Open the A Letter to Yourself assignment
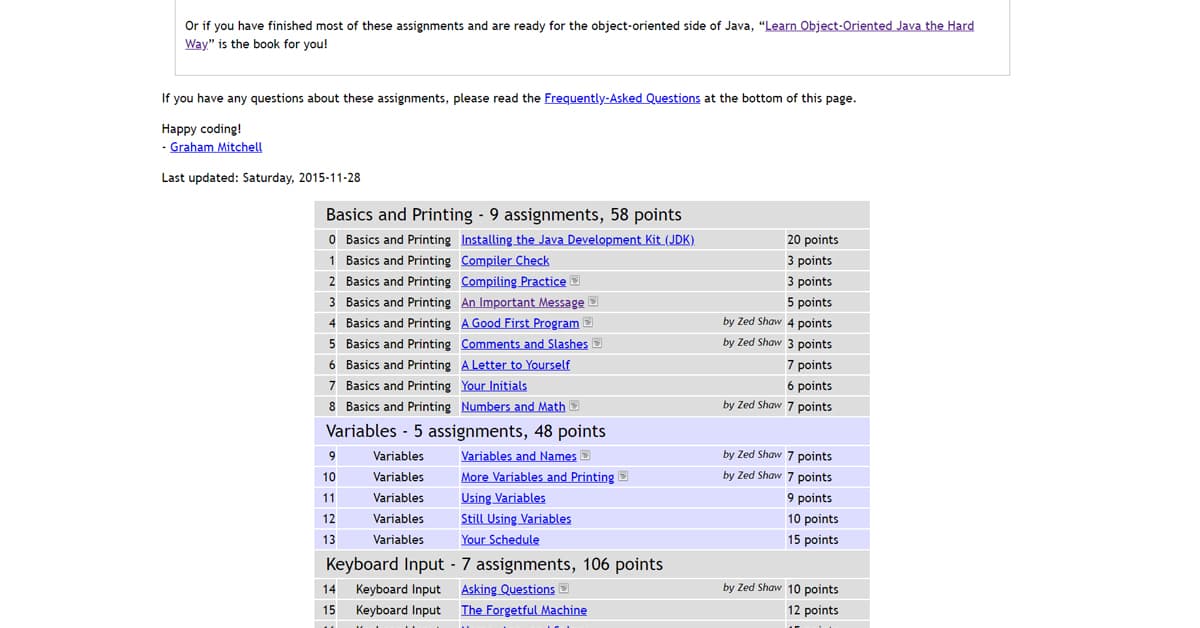Screen dimensions: 1200x628 coord(515,365)
